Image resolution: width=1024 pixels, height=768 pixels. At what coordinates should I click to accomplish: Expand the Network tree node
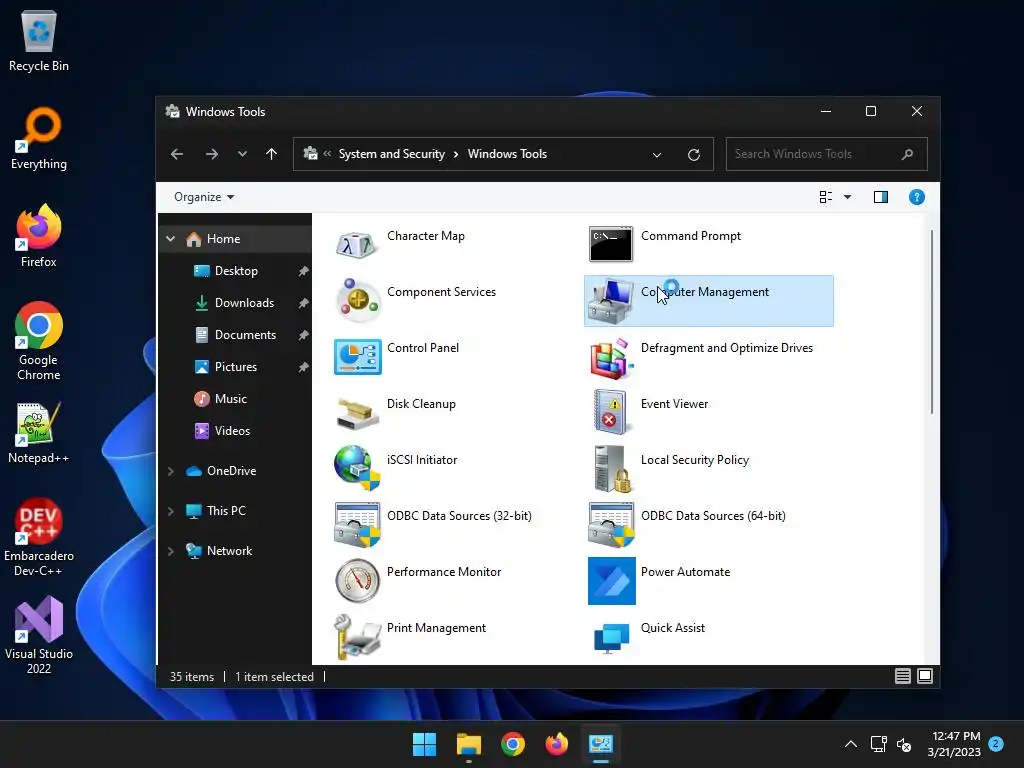tap(170, 551)
